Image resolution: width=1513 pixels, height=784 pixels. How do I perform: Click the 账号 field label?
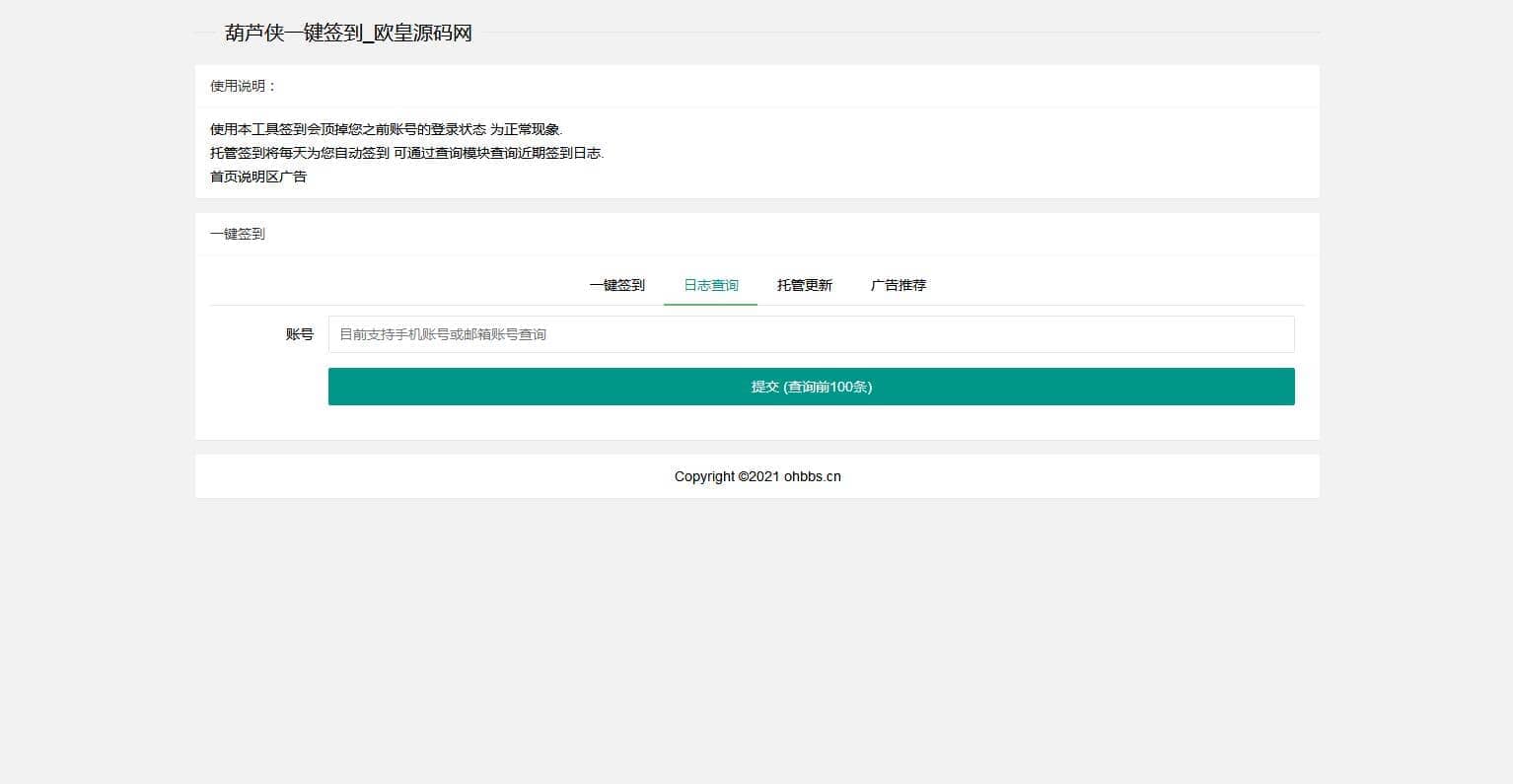pos(299,334)
